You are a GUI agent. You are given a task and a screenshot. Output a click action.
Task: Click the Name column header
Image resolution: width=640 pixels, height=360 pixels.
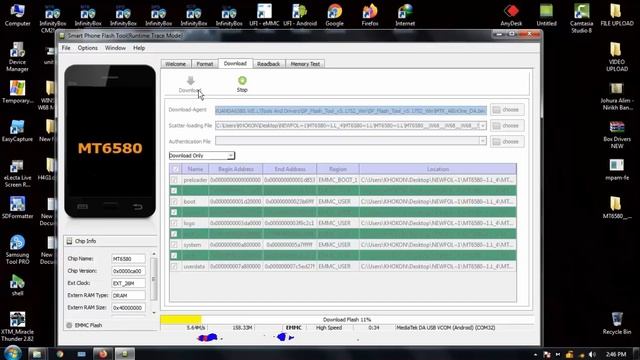[195, 169]
